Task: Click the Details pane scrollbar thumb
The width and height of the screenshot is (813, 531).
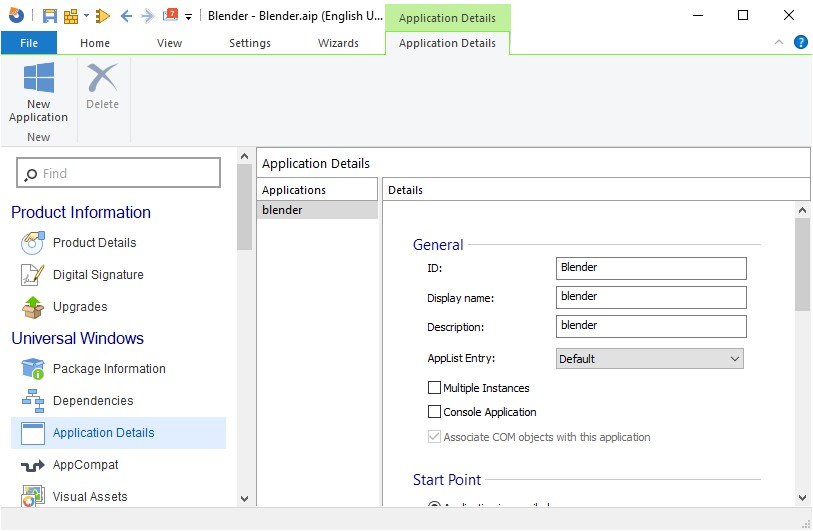Action: [x=802, y=264]
